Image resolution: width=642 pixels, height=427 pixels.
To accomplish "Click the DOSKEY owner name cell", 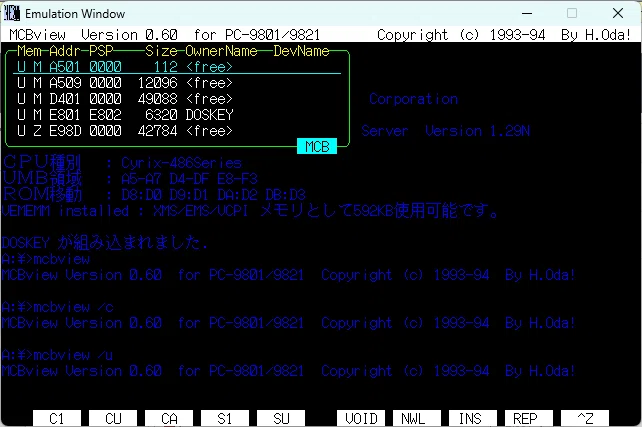I will coord(209,115).
